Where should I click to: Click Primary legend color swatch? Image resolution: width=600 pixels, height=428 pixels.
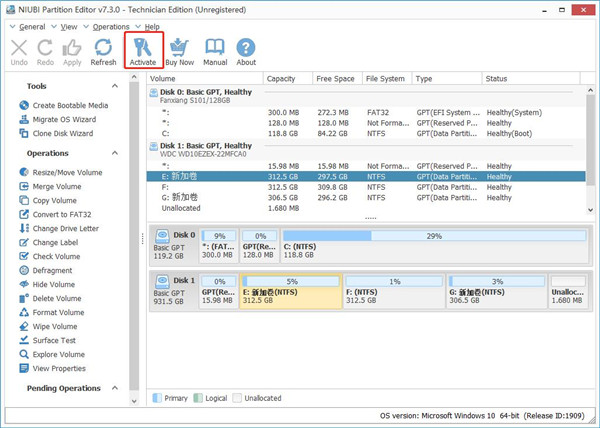[157, 398]
